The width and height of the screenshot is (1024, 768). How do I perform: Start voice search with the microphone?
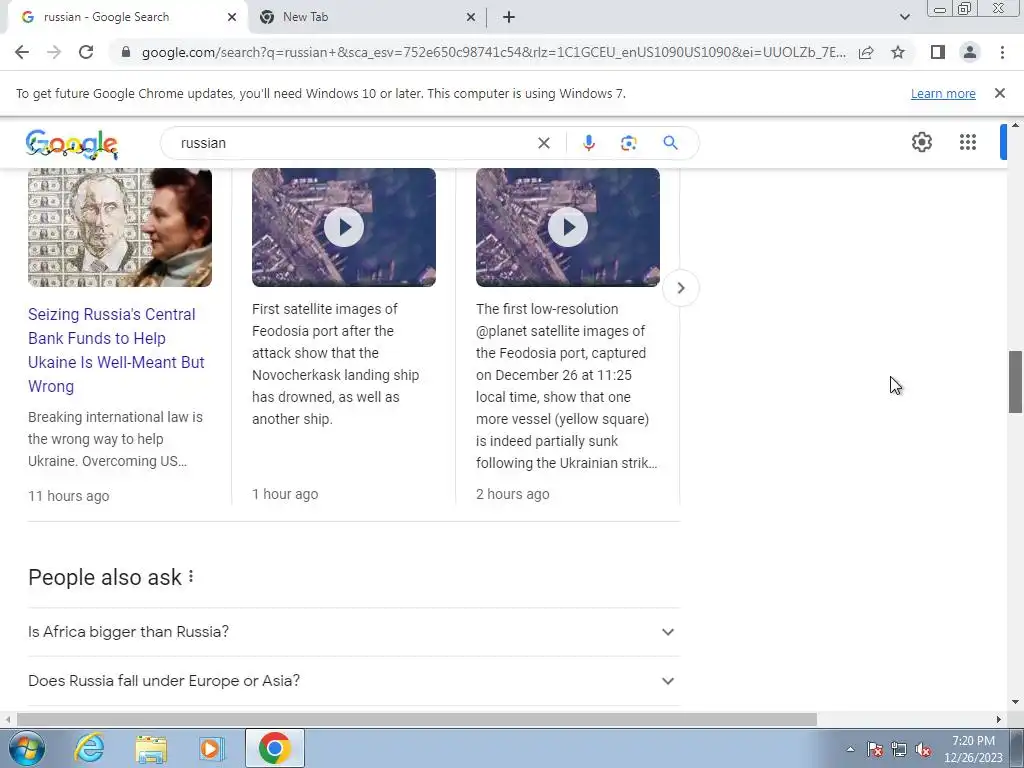coord(588,143)
